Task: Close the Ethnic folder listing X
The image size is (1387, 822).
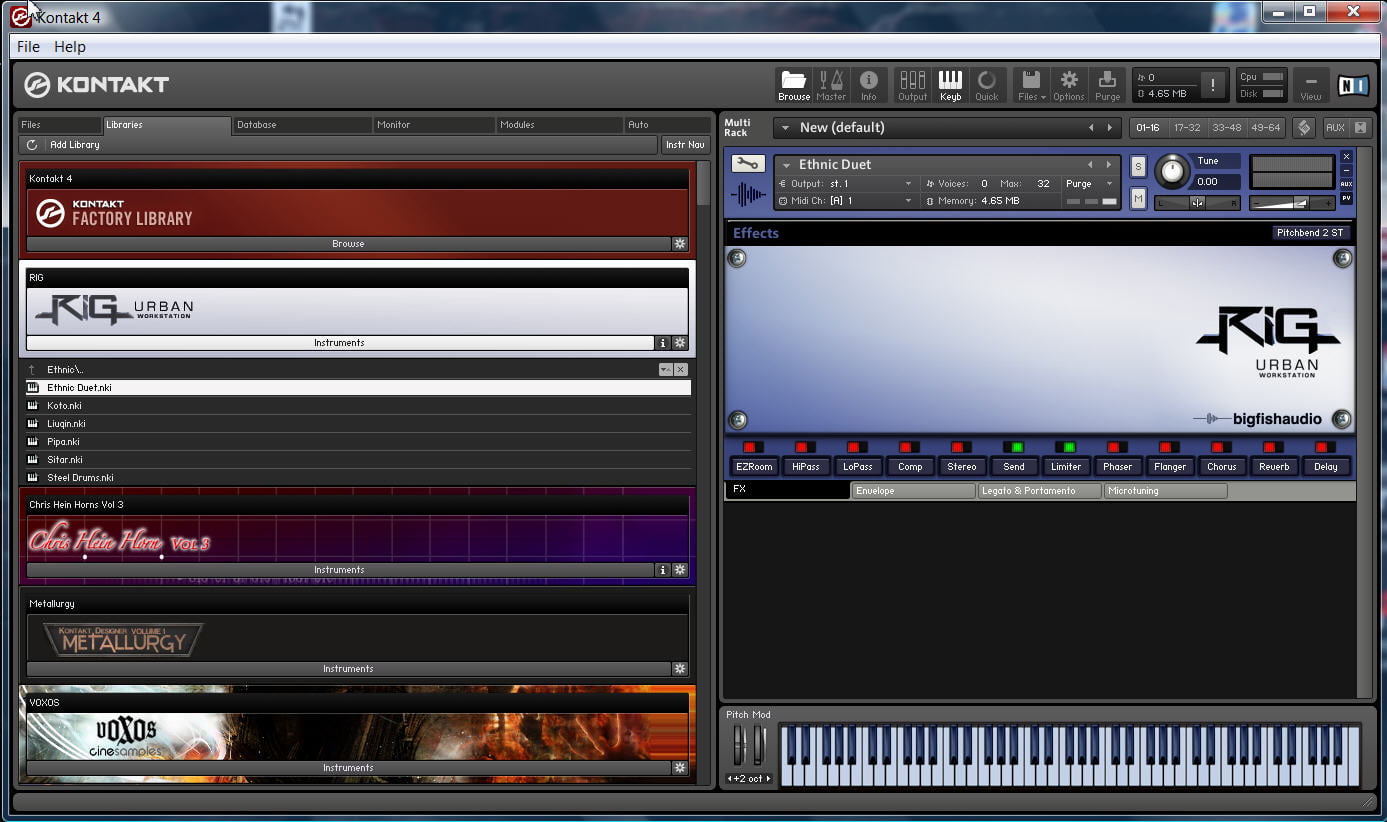Action: click(681, 370)
